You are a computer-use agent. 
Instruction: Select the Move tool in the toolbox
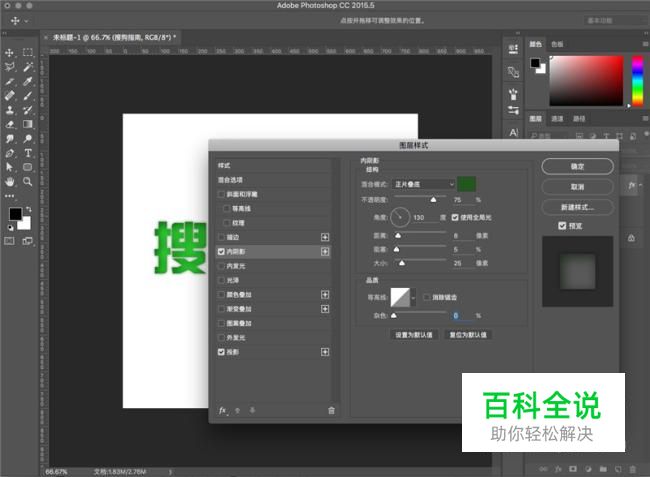[x=9, y=53]
